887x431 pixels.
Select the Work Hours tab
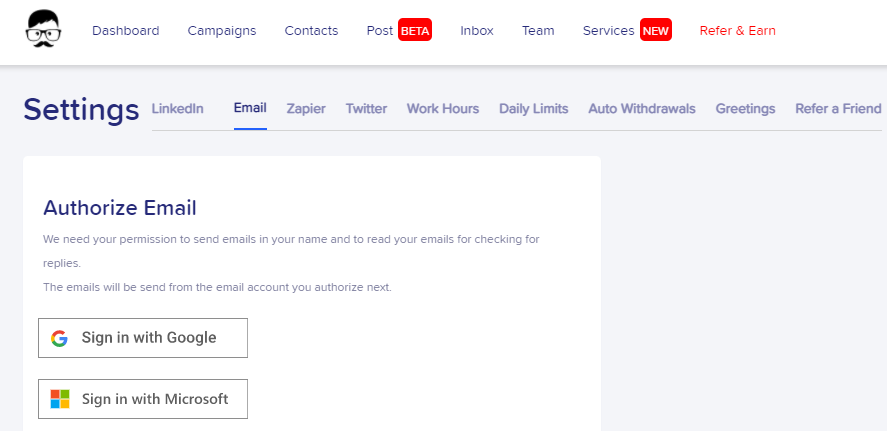(x=443, y=109)
